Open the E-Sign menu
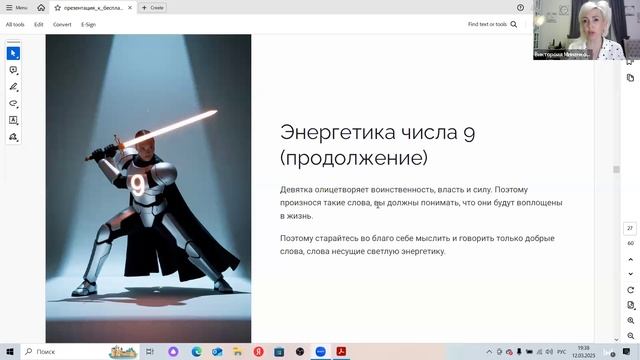This screenshot has width=640, height=360. click(88, 24)
